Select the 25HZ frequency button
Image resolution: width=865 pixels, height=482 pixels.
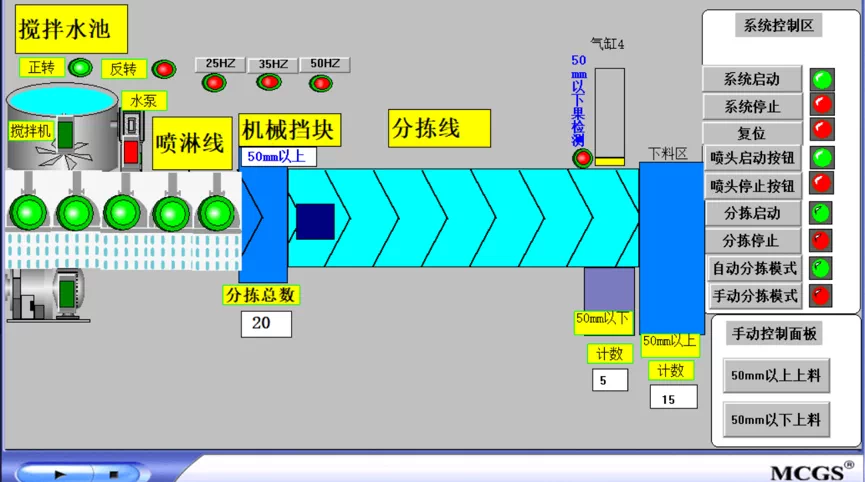point(221,64)
